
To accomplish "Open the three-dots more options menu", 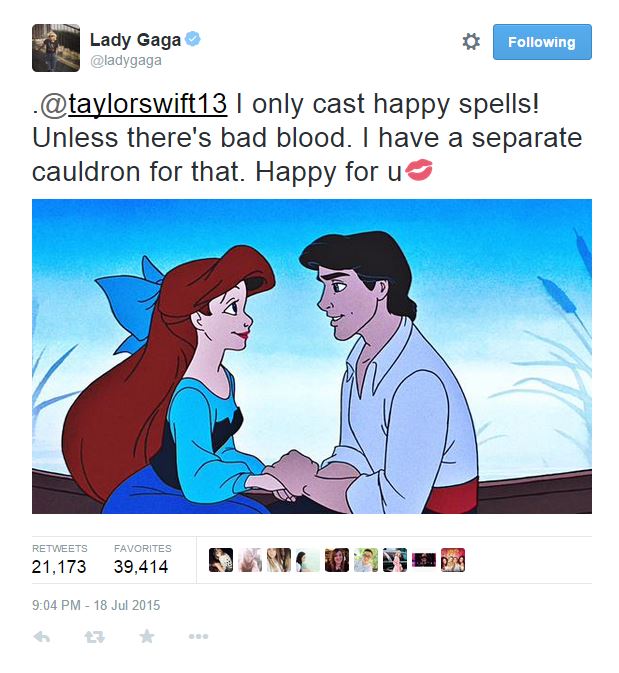I will (198, 637).
